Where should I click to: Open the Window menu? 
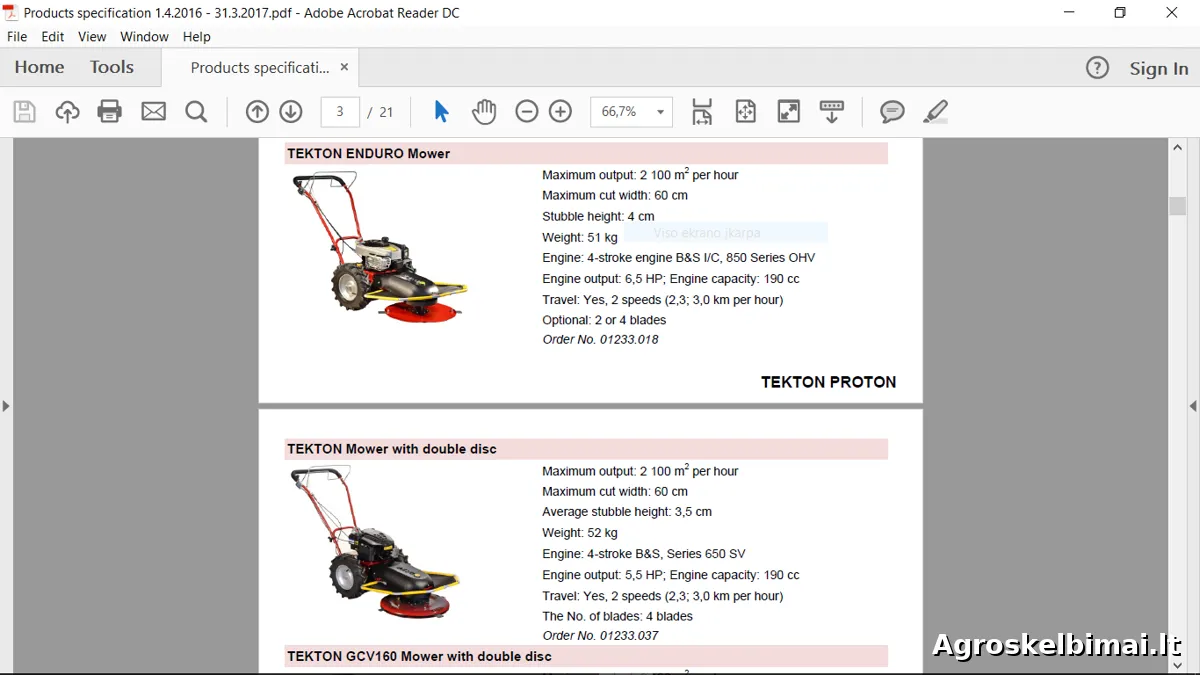[145, 36]
